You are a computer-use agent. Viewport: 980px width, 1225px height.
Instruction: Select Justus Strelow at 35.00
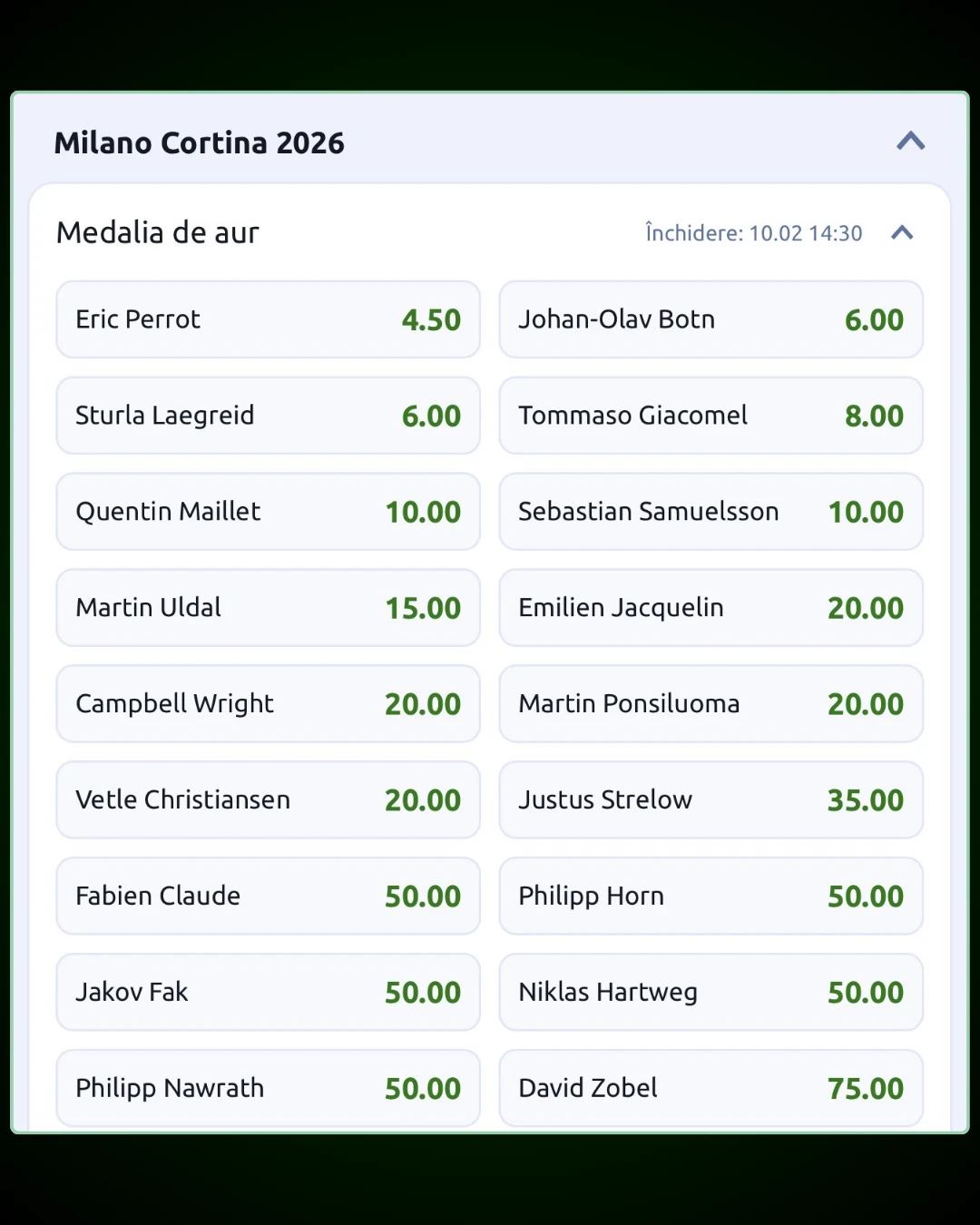pos(710,800)
